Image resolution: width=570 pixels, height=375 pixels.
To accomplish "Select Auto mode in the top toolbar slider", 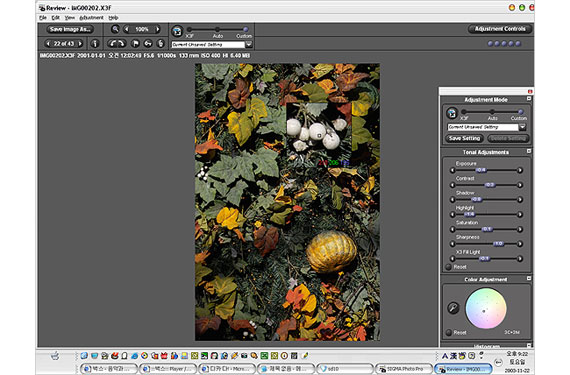I will [217, 29].
